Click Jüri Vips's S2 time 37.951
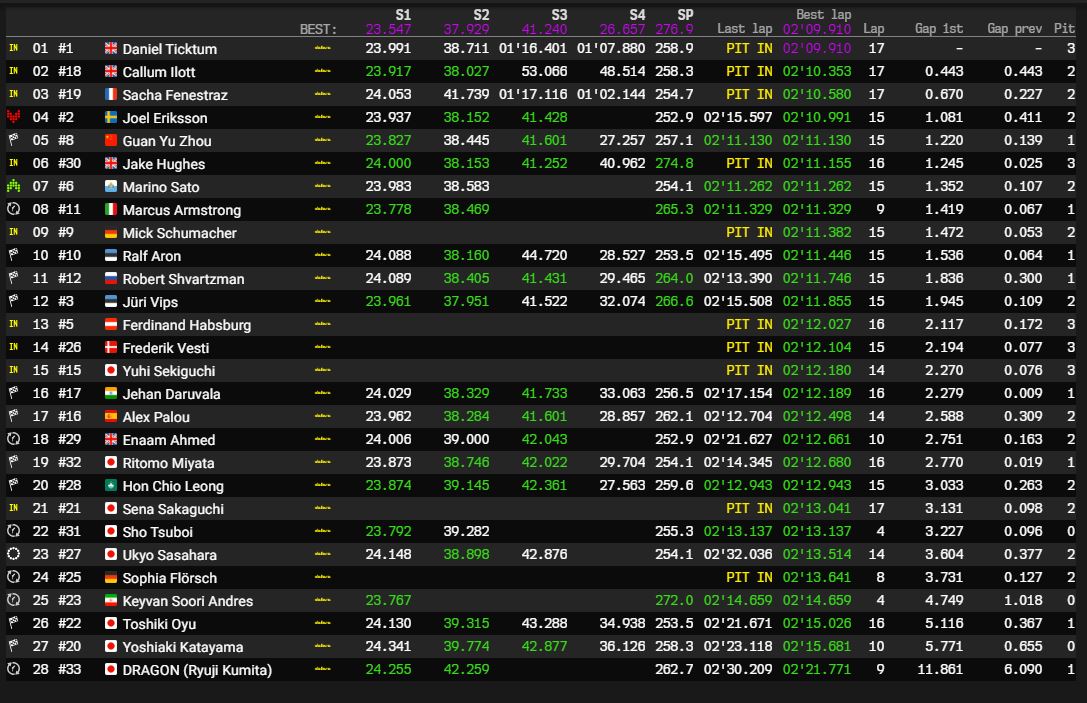This screenshot has width=1087, height=703. pyautogui.click(x=467, y=301)
